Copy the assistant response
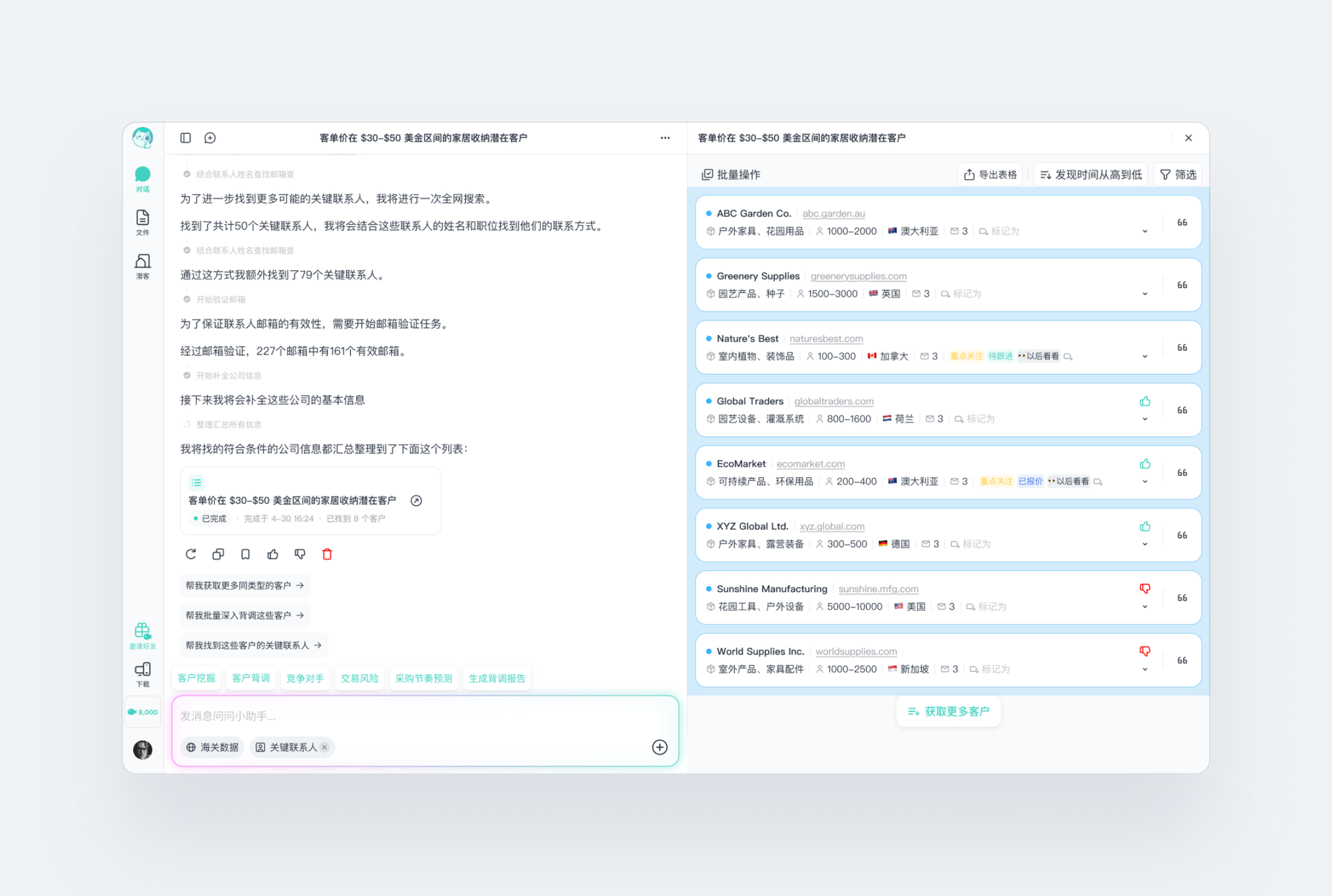Screen dimensions: 1332x896 tap(218, 554)
